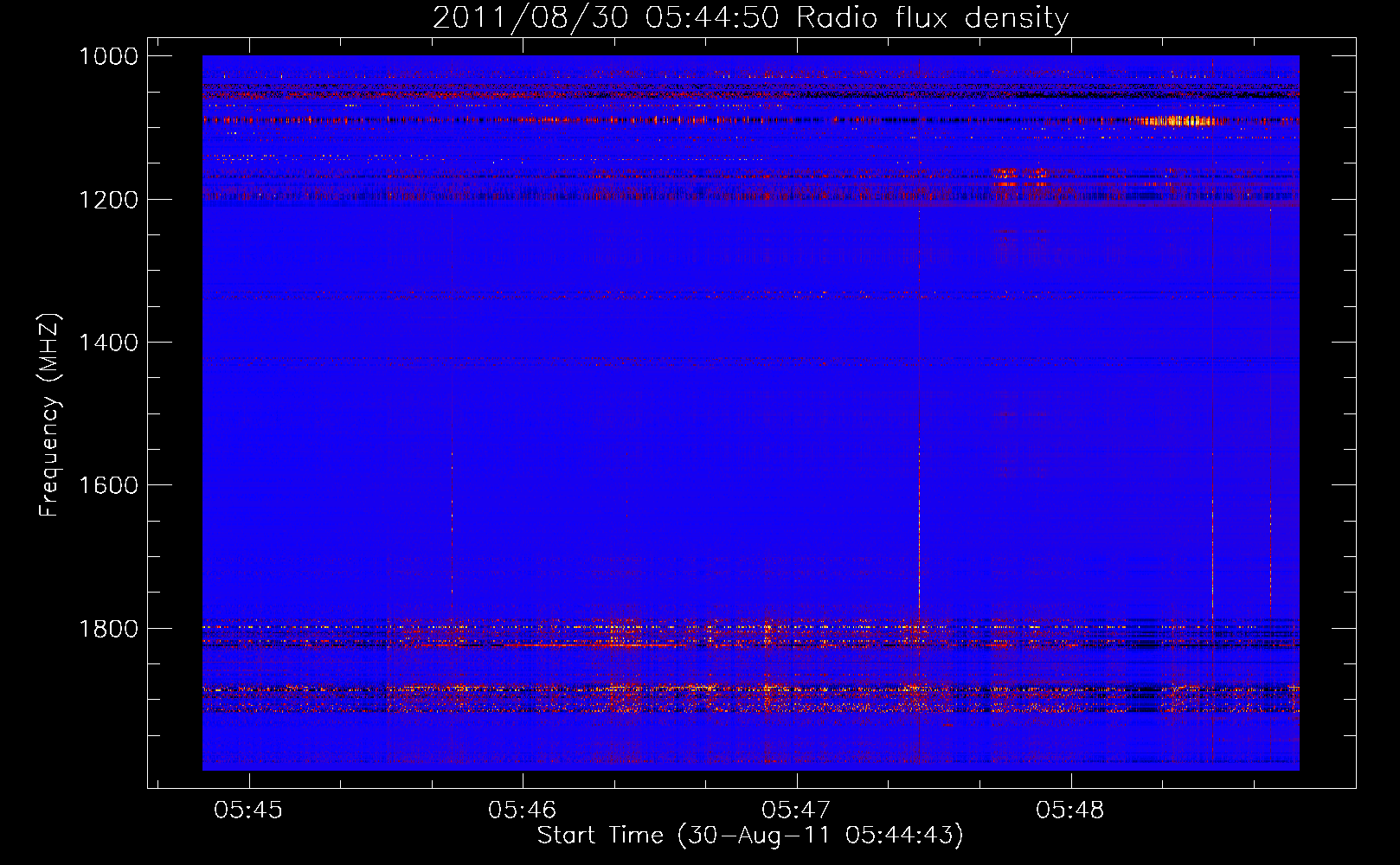This screenshot has height=865, width=1400.
Task: Click the '05:48' time axis label
Action: 1070,811
